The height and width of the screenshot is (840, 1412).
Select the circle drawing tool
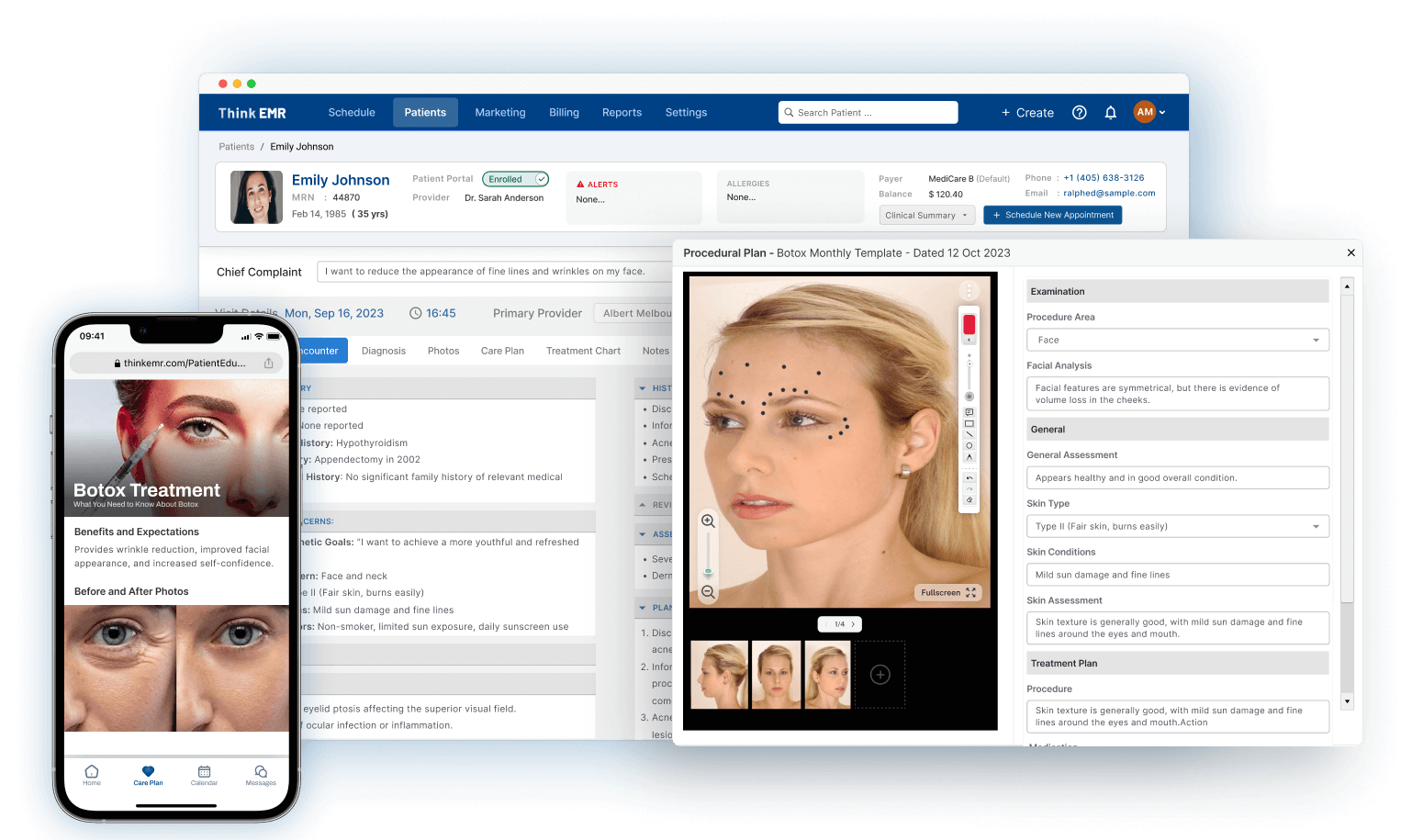[x=969, y=445]
